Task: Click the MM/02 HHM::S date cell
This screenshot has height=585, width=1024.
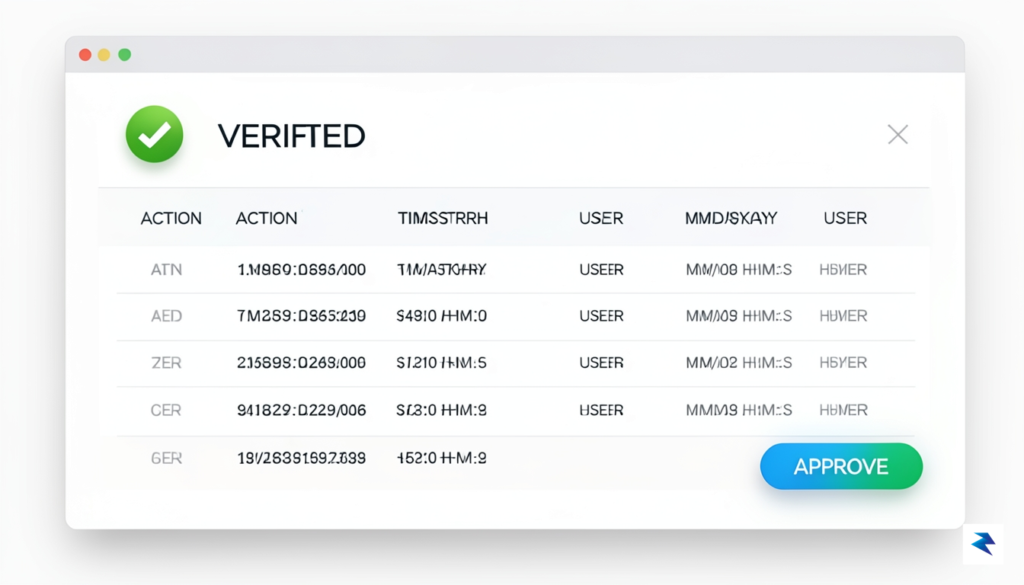Action: click(x=739, y=363)
